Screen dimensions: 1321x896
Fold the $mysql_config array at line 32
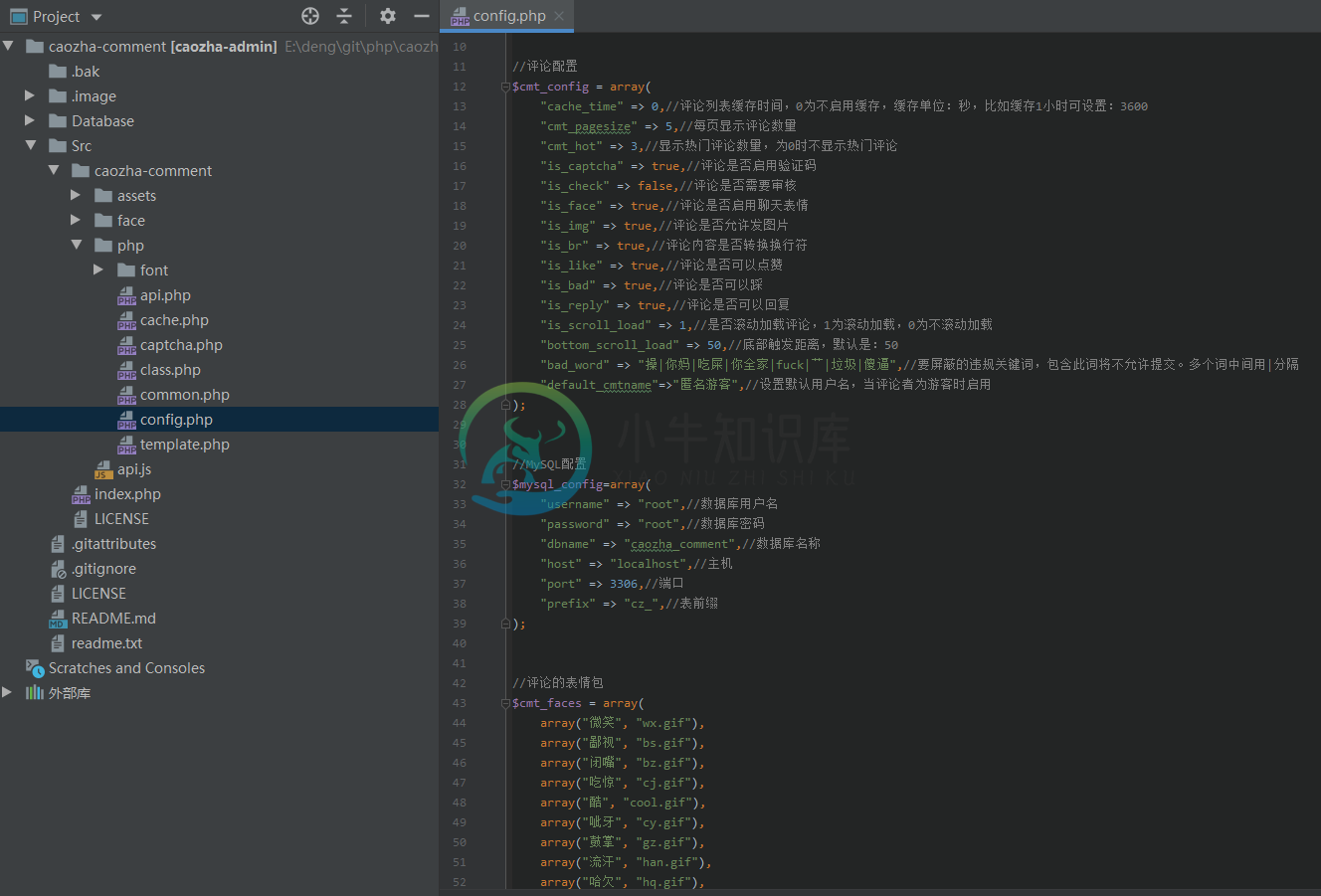(x=505, y=484)
